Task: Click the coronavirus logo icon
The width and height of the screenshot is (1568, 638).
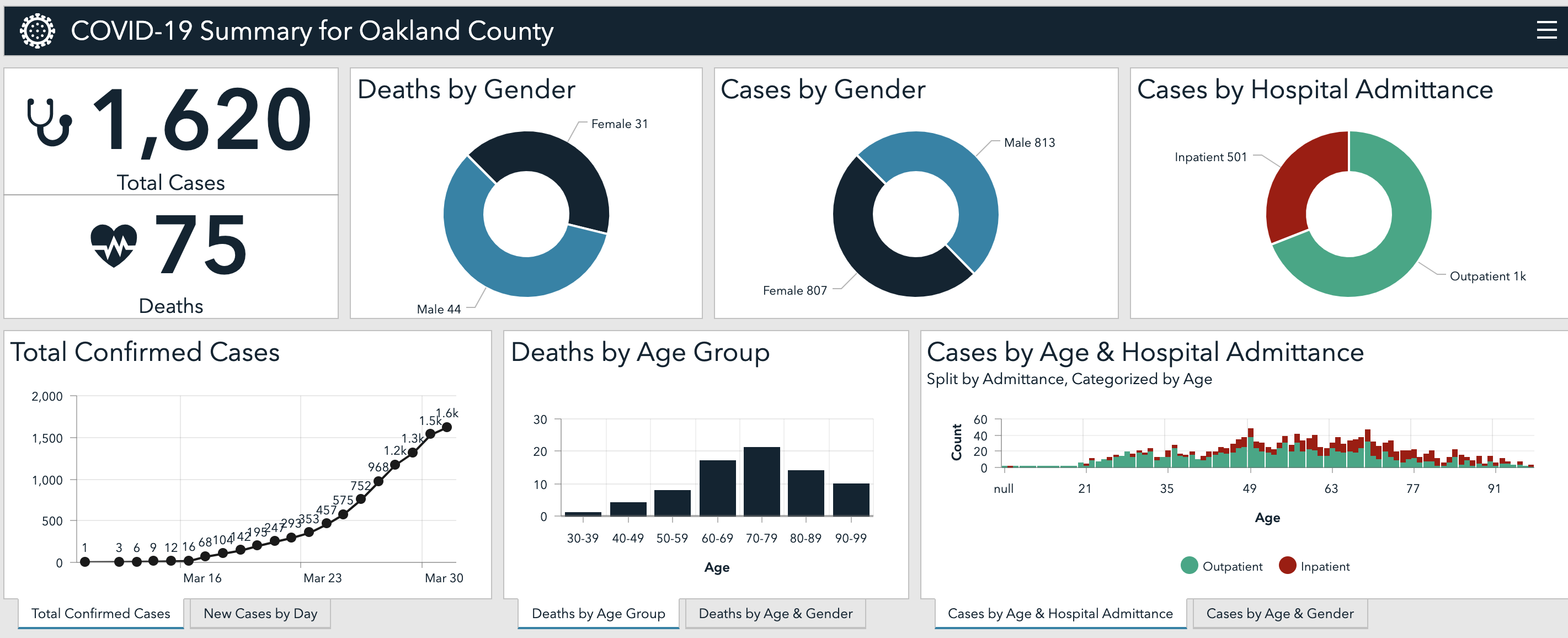Action: (37, 30)
